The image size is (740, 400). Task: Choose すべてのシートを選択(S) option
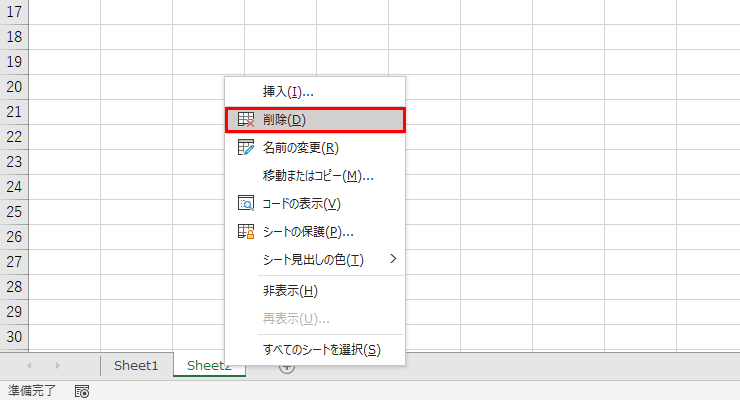pyautogui.click(x=321, y=349)
